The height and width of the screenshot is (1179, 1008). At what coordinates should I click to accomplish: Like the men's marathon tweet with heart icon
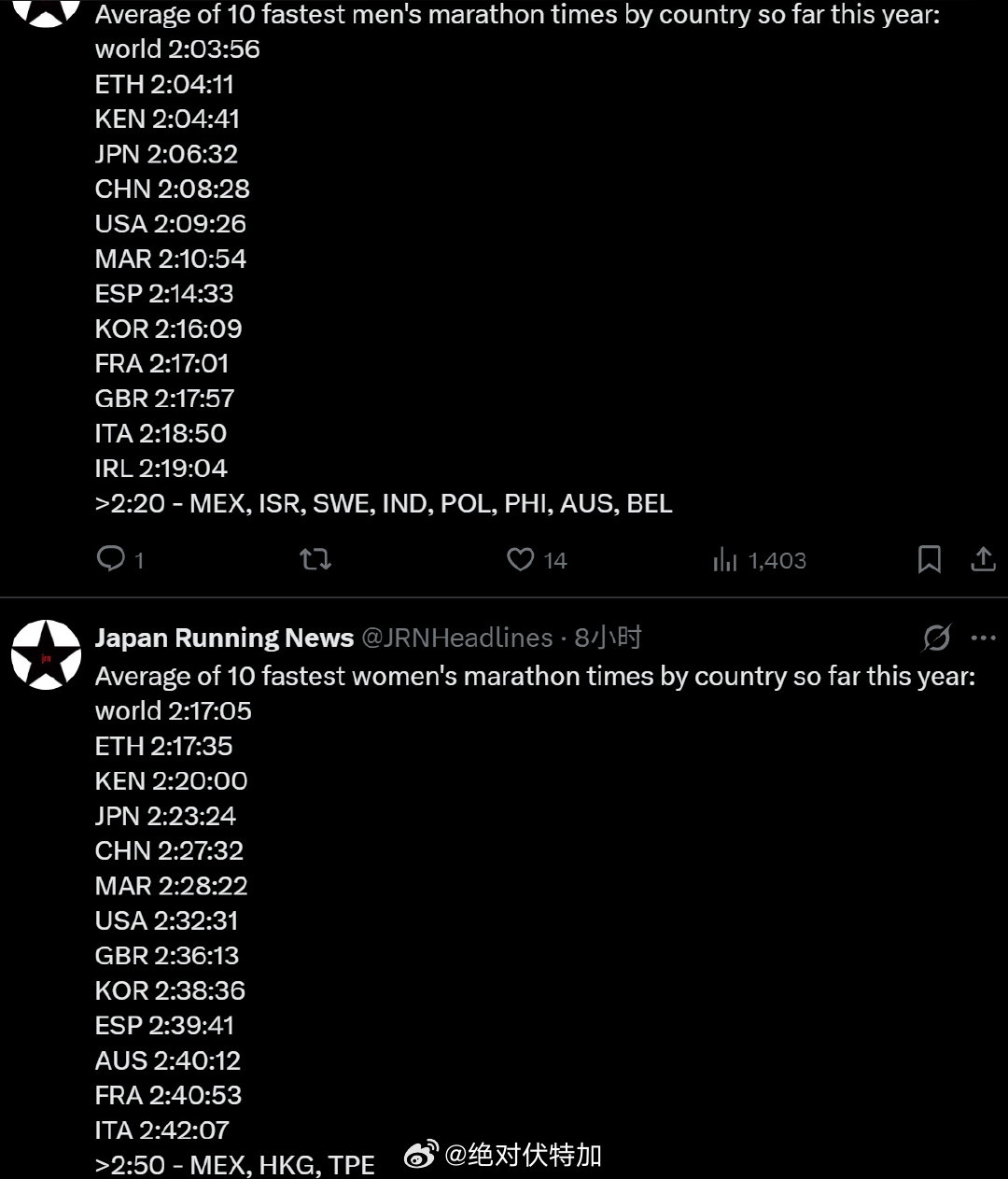[520, 559]
